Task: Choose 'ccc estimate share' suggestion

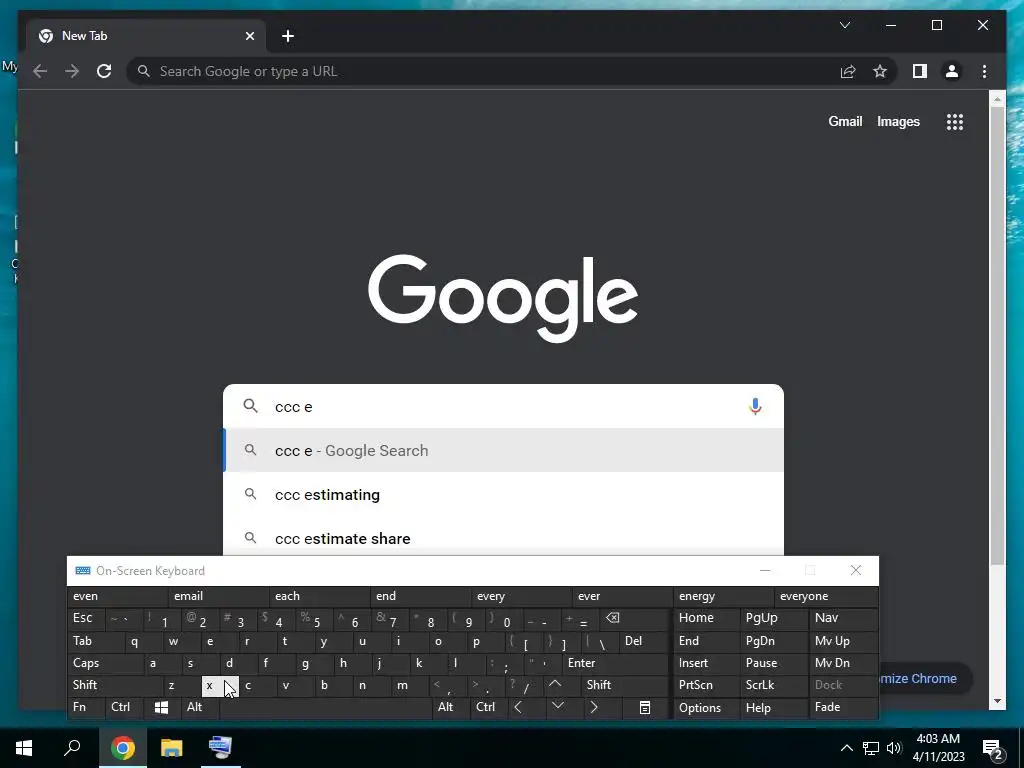Action: [503, 538]
